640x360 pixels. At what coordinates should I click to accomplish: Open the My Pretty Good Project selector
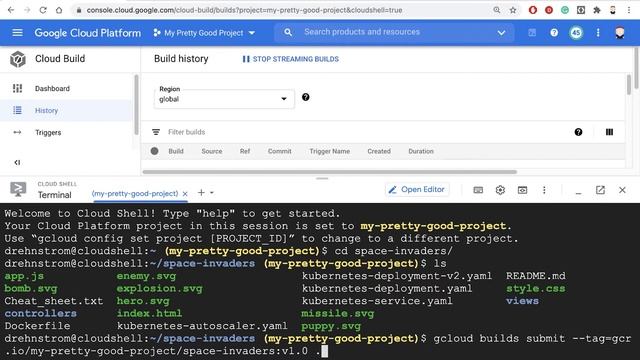point(204,33)
